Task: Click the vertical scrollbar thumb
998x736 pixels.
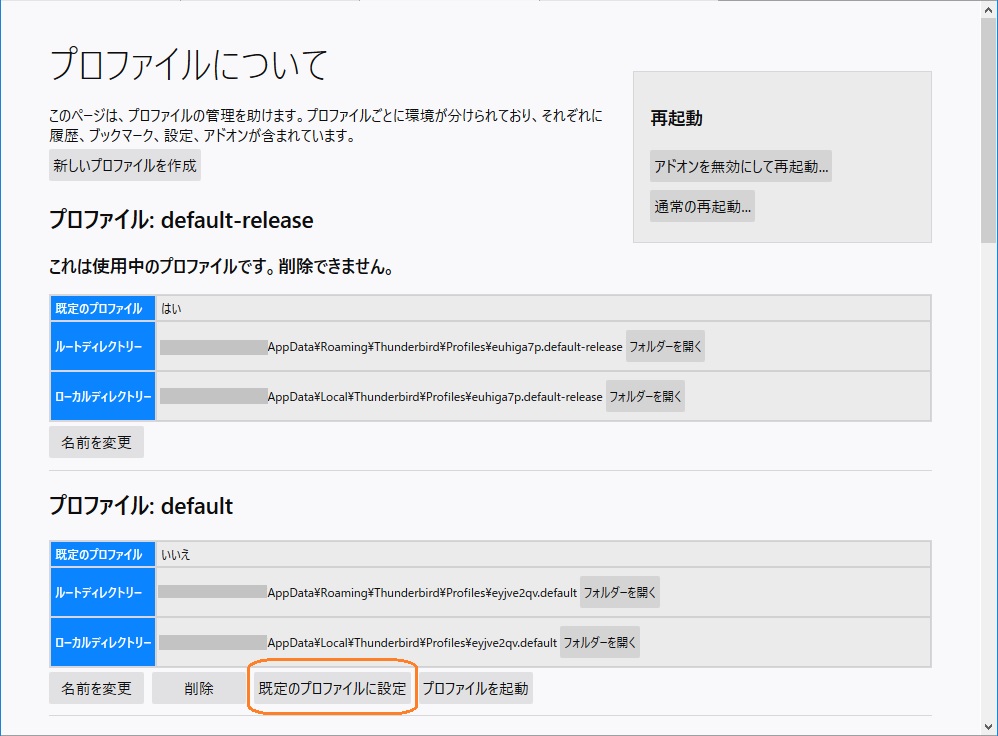Action: point(988,130)
